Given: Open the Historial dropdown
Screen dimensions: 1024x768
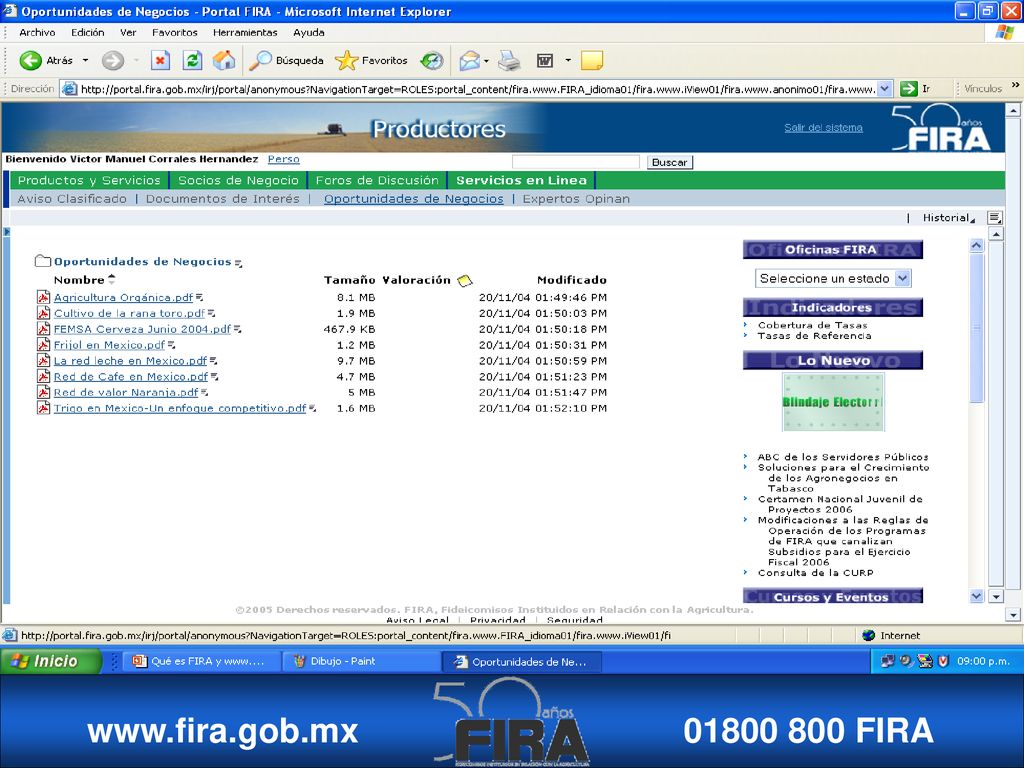Looking at the screenshot, I should (948, 218).
